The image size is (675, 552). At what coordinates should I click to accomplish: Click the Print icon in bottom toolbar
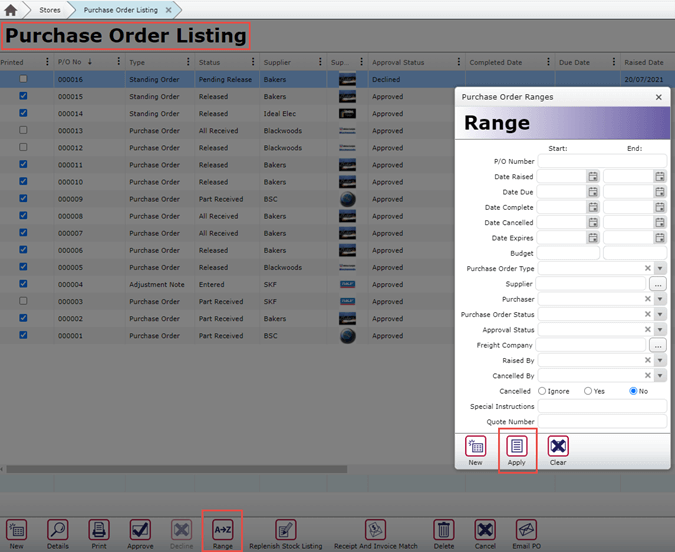pyautogui.click(x=98, y=530)
